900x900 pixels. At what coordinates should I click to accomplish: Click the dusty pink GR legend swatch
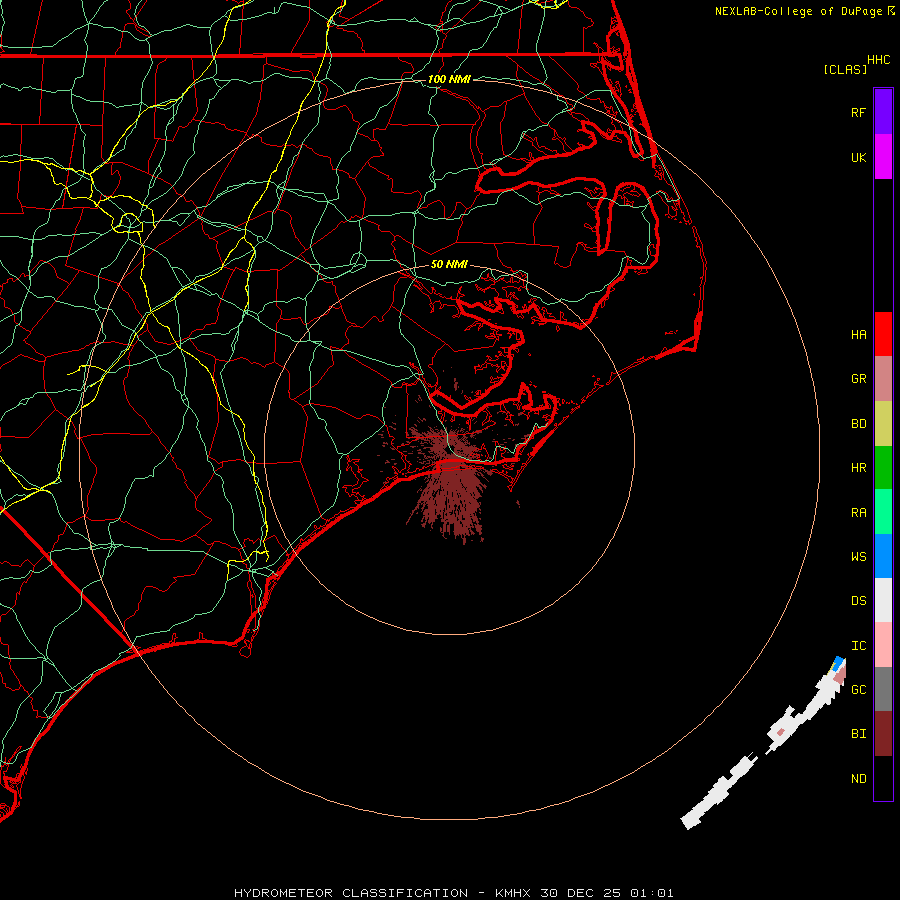tap(883, 379)
